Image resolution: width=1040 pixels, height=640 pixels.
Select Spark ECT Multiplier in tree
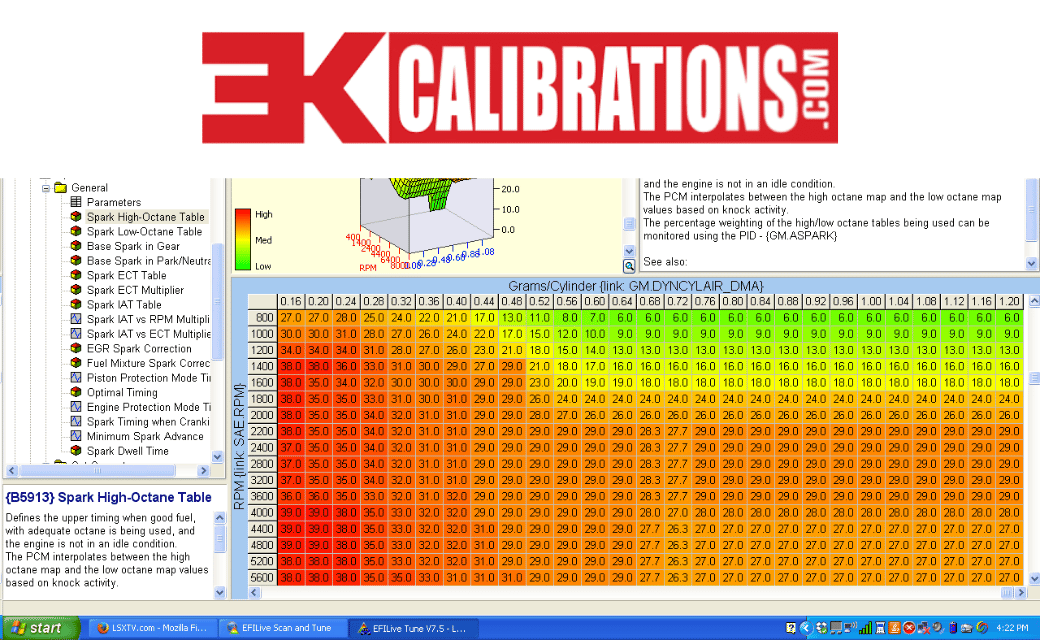(135, 290)
